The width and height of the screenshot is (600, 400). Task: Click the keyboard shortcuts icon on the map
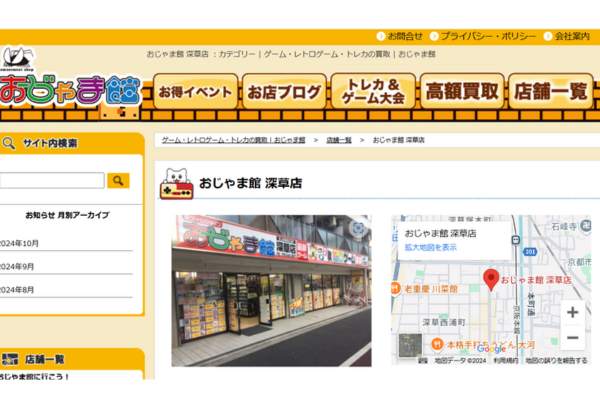click(423, 361)
